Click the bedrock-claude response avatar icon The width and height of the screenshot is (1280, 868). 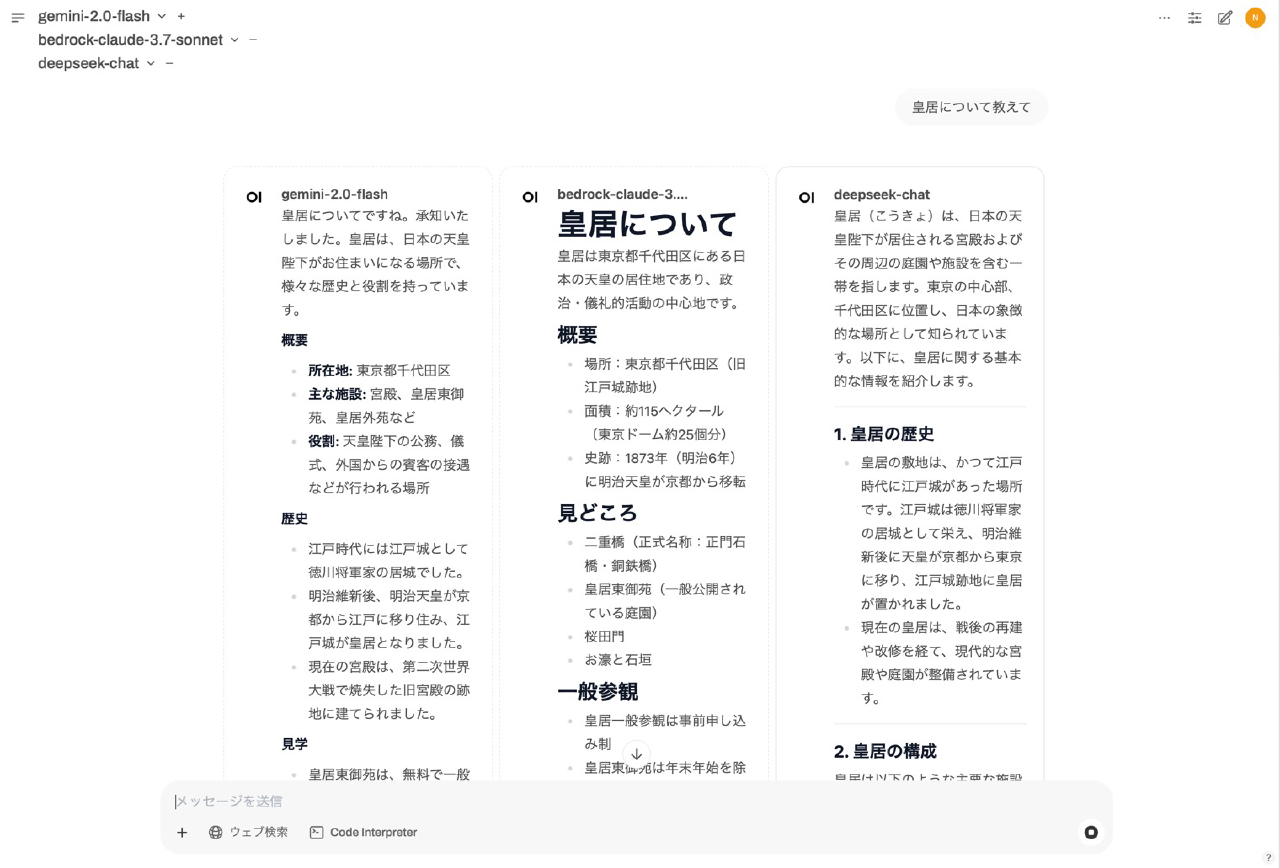click(530, 197)
